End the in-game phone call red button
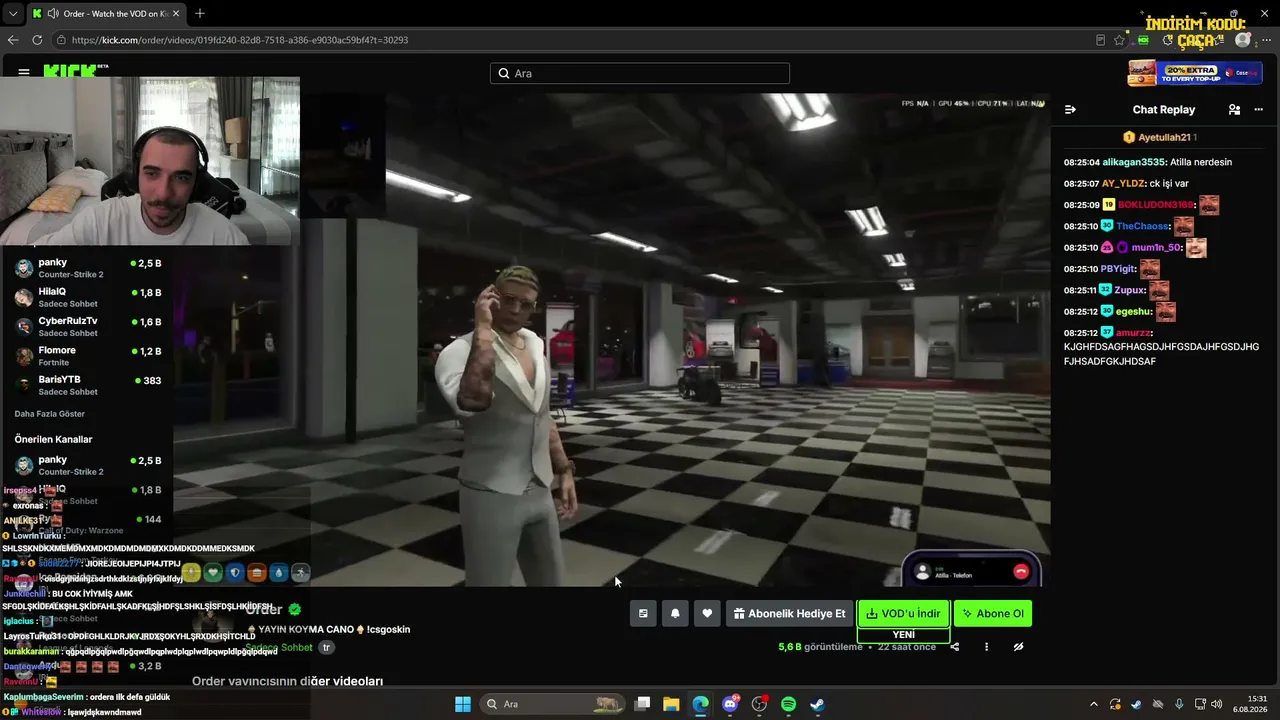Viewport: 1280px width, 720px height. coord(1021,571)
